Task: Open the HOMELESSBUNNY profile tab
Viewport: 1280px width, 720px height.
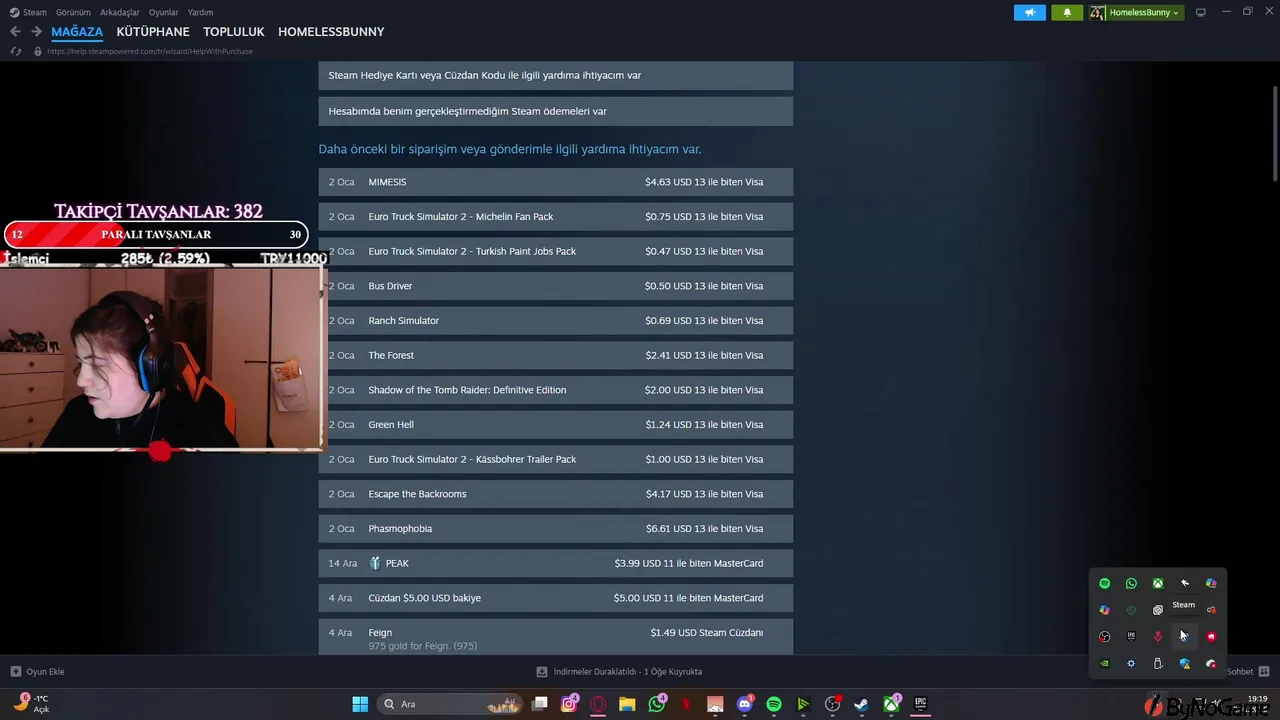Action: coord(331,32)
